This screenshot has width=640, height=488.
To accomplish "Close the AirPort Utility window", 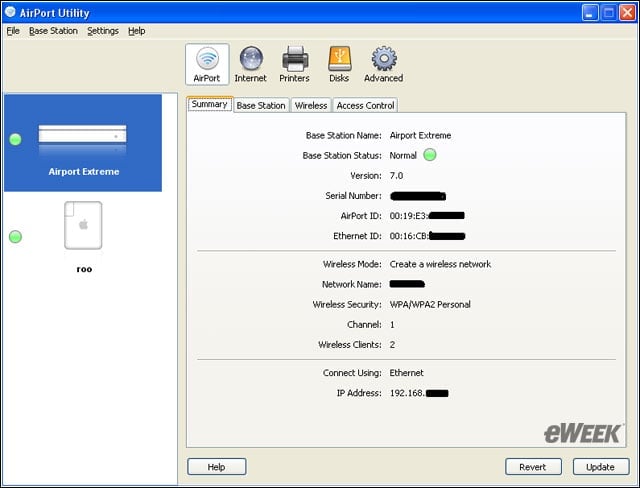I will coord(627,13).
